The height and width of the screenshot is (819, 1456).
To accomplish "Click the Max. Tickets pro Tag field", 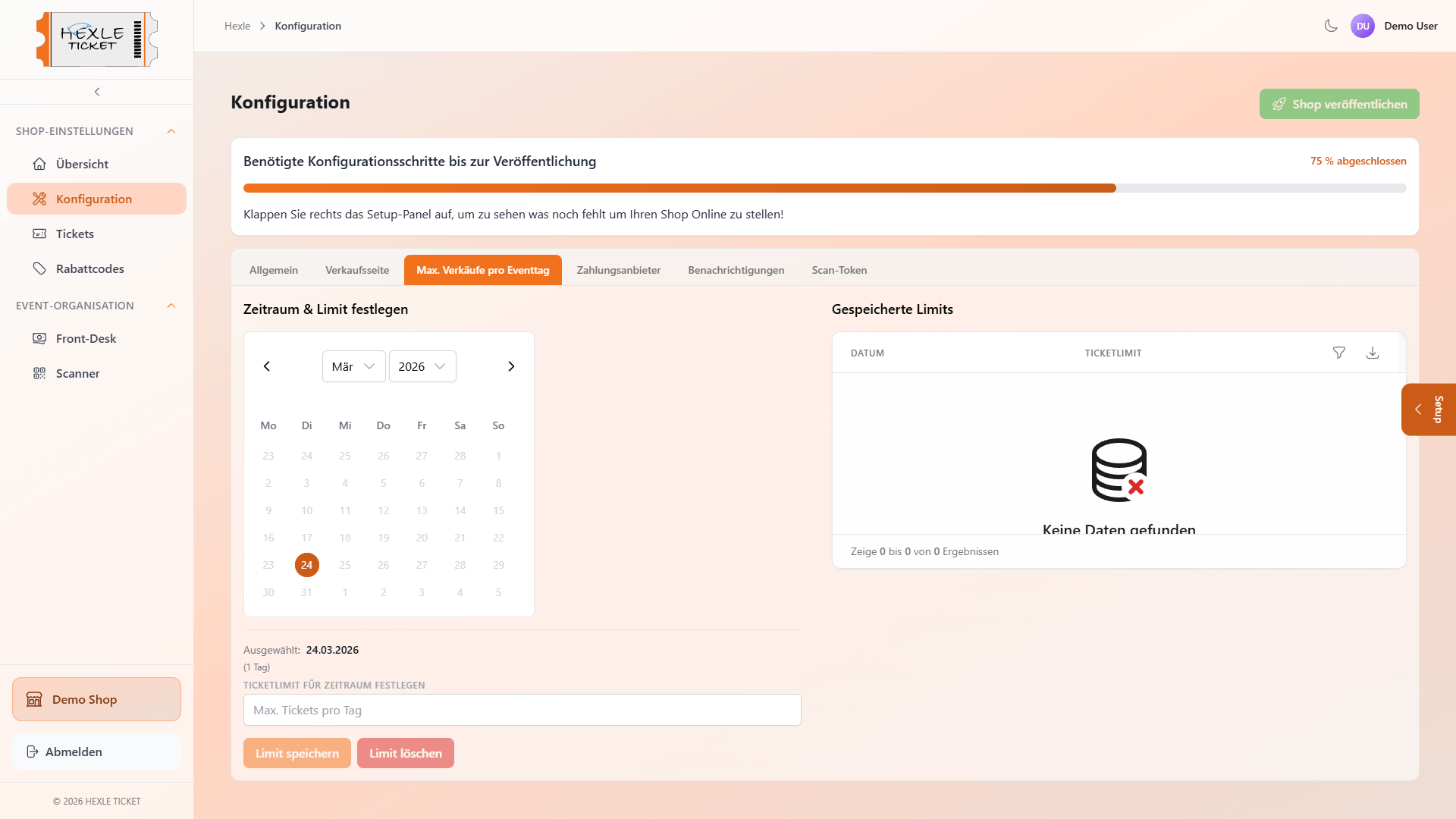I will (x=522, y=710).
